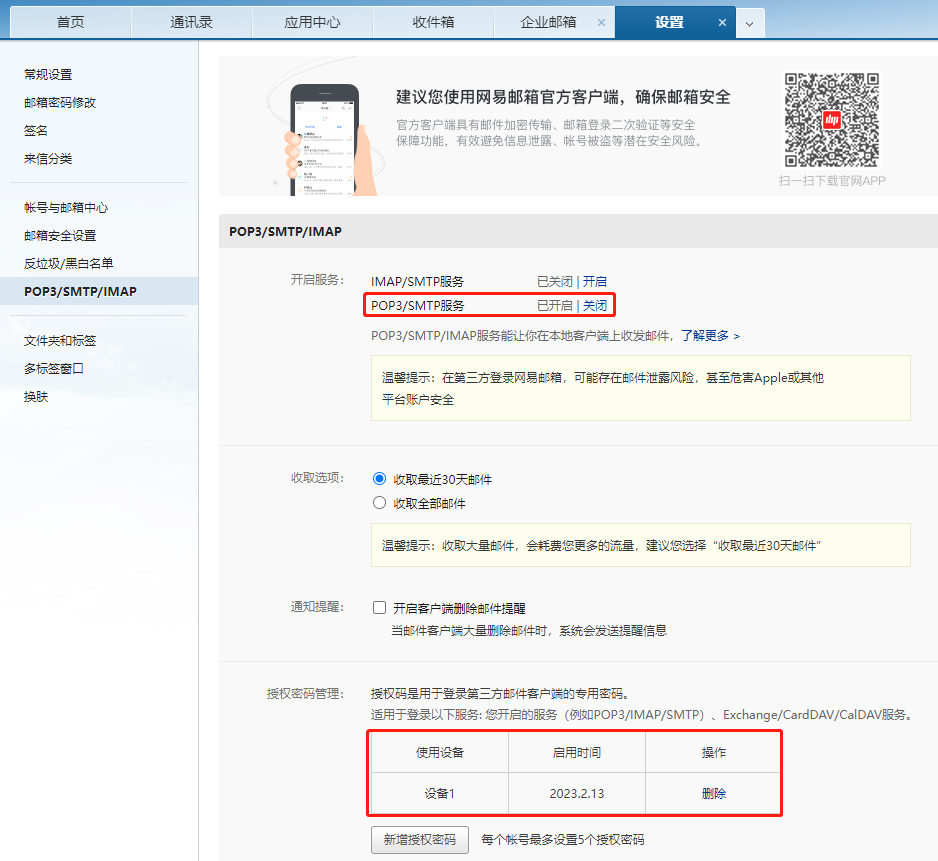Go to 反垃圾/黑白名单 settings
Viewport: 938px width, 861px height.
coord(69,264)
